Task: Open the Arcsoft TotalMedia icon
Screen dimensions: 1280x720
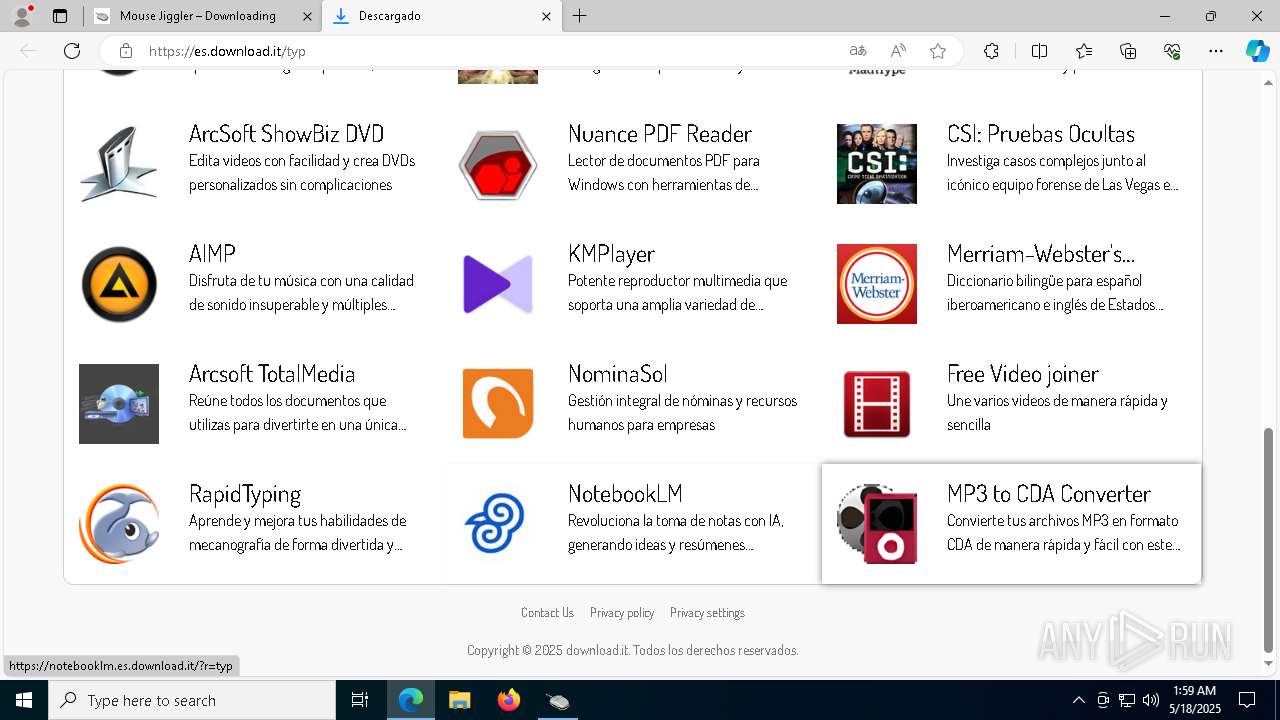Action: [x=119, y=404]
